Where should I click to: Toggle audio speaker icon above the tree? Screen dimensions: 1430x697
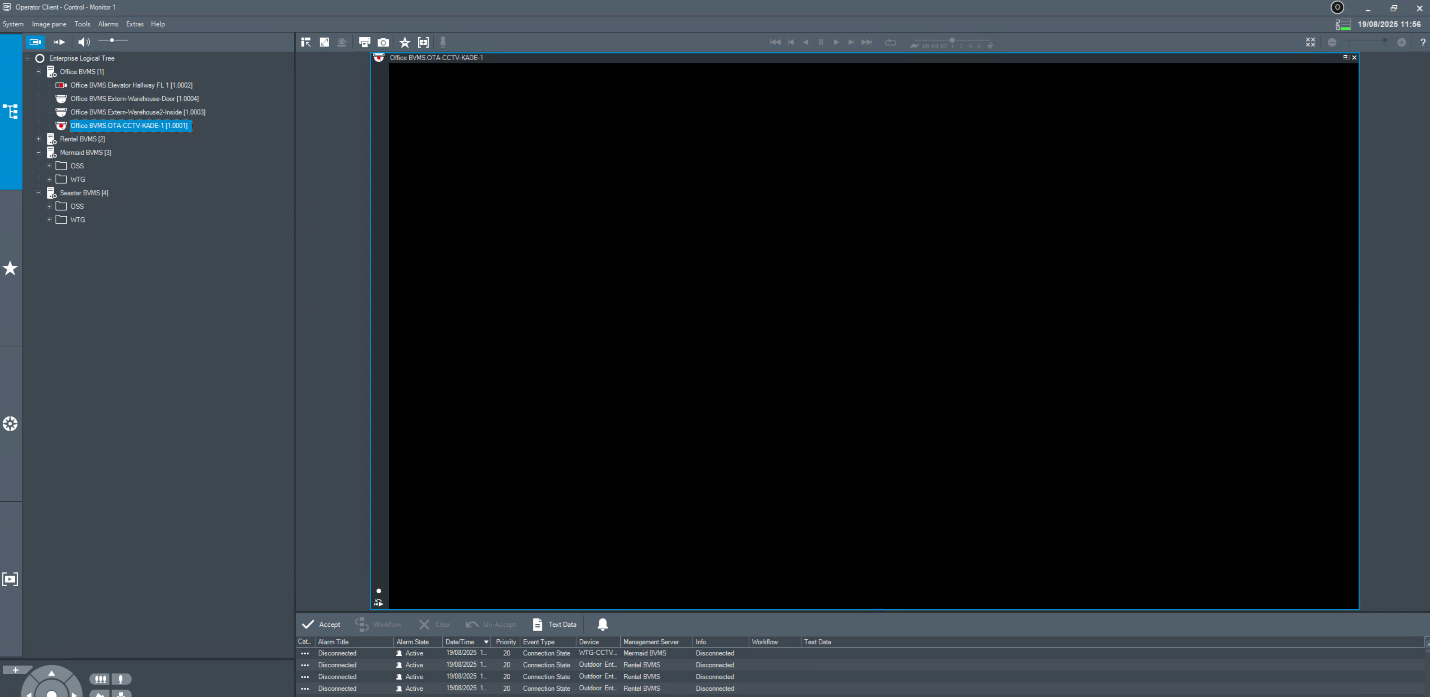click(x=84, y=42)
